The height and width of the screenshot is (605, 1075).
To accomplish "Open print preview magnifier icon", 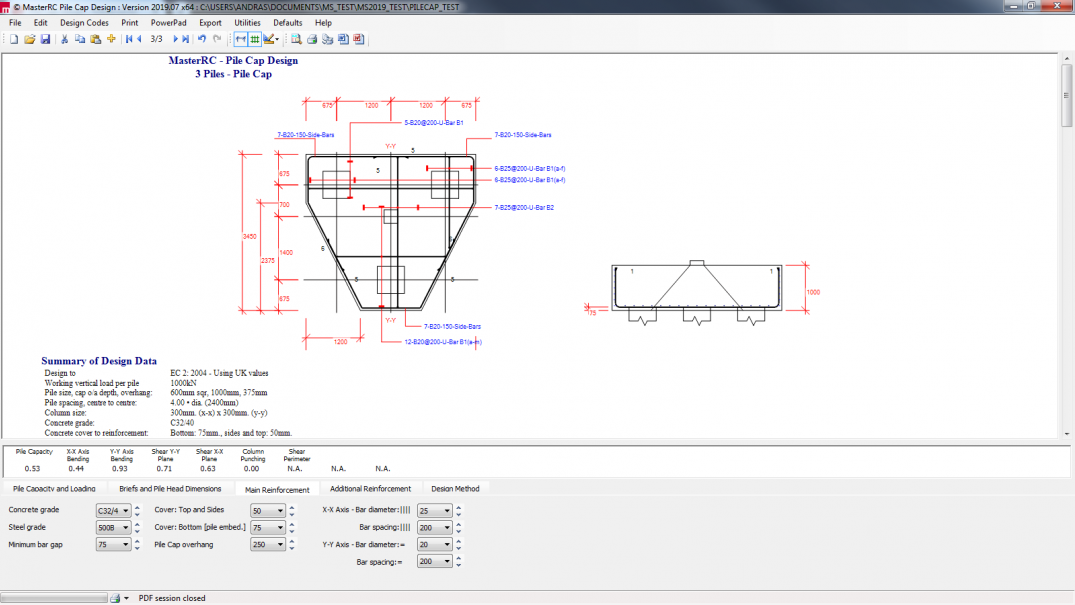I will (296, 39).
